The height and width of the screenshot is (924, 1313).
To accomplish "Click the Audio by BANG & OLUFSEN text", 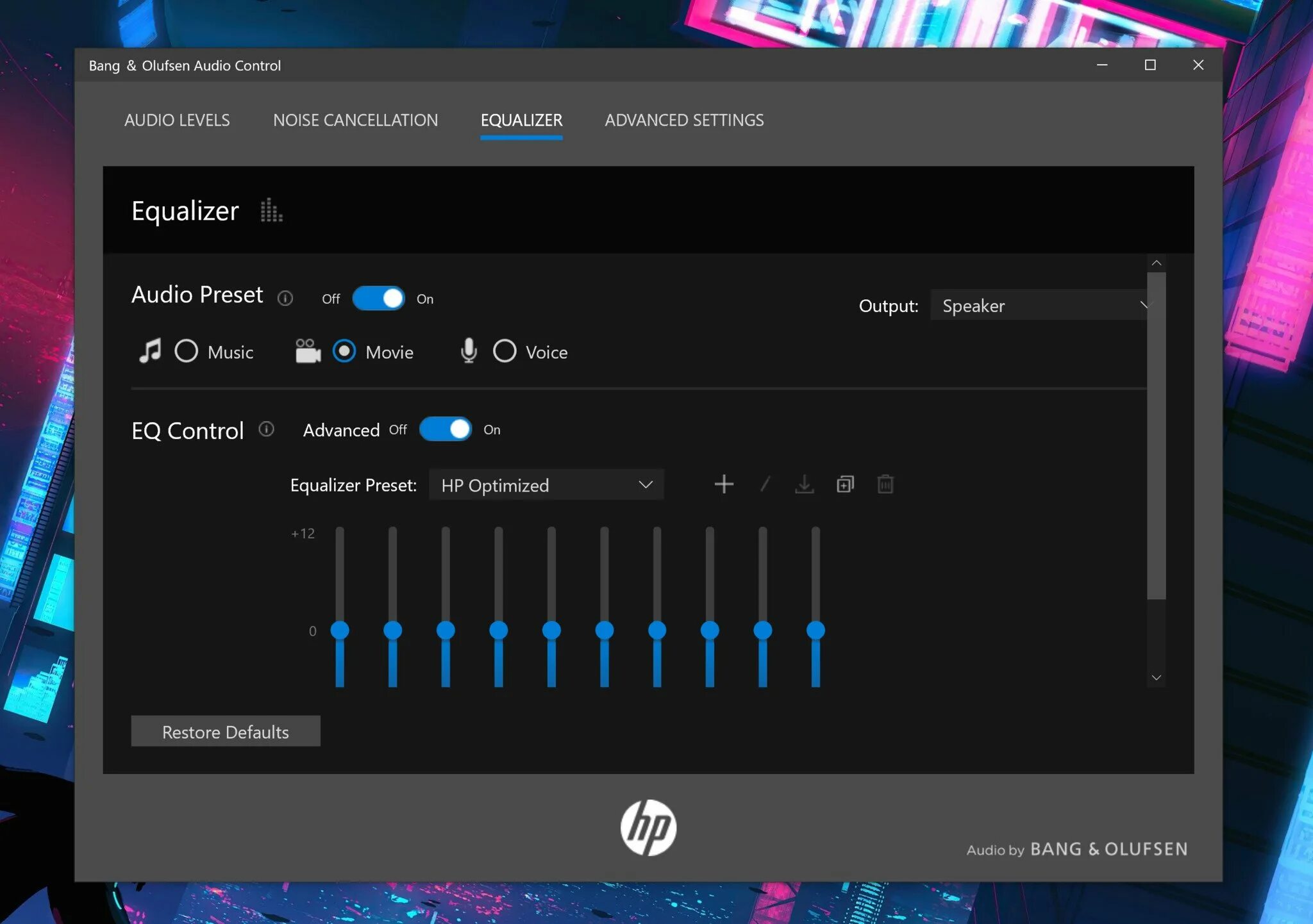I will (1077, 849).
